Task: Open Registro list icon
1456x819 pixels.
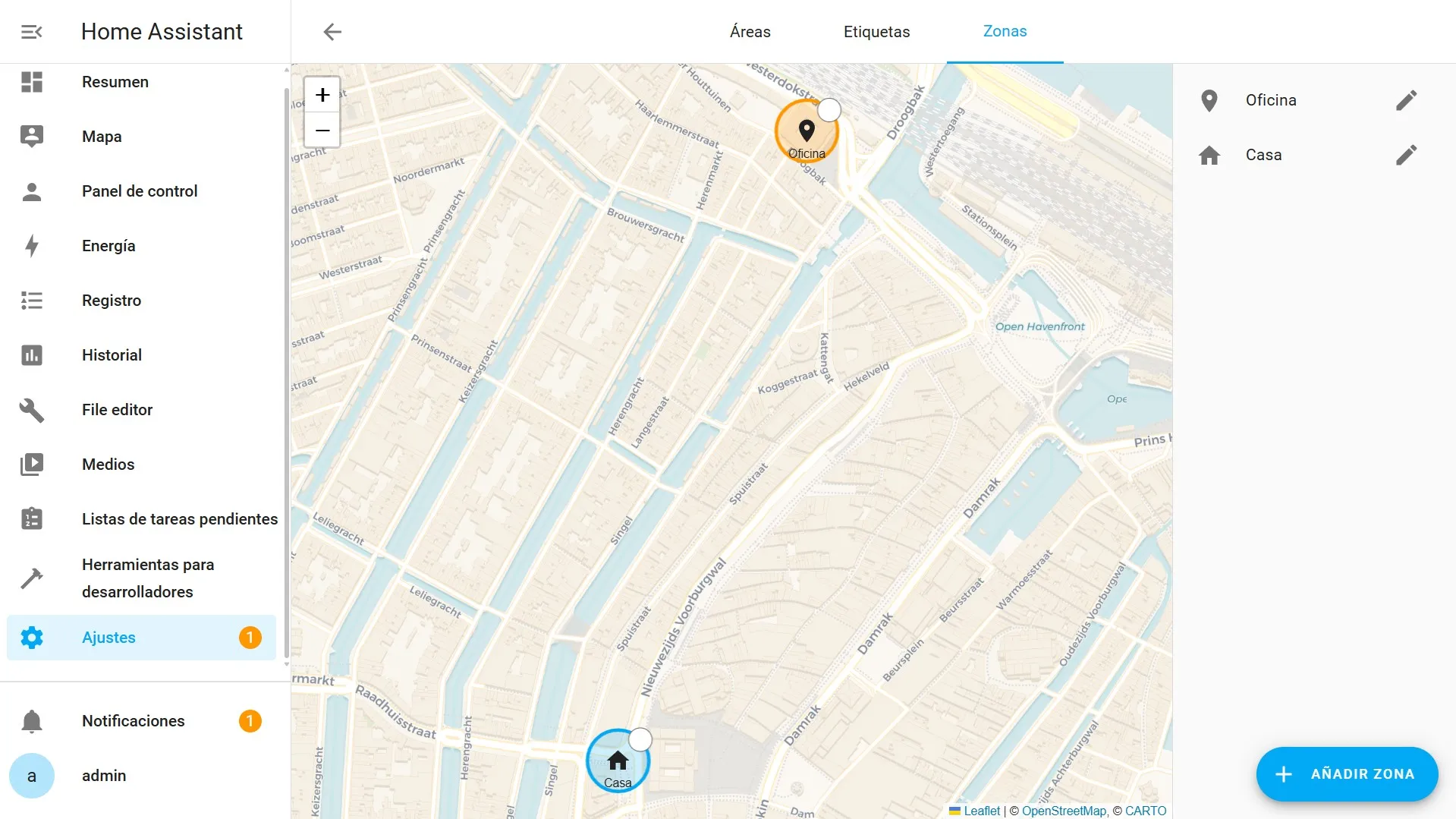Action: click(x=32, y=301)
